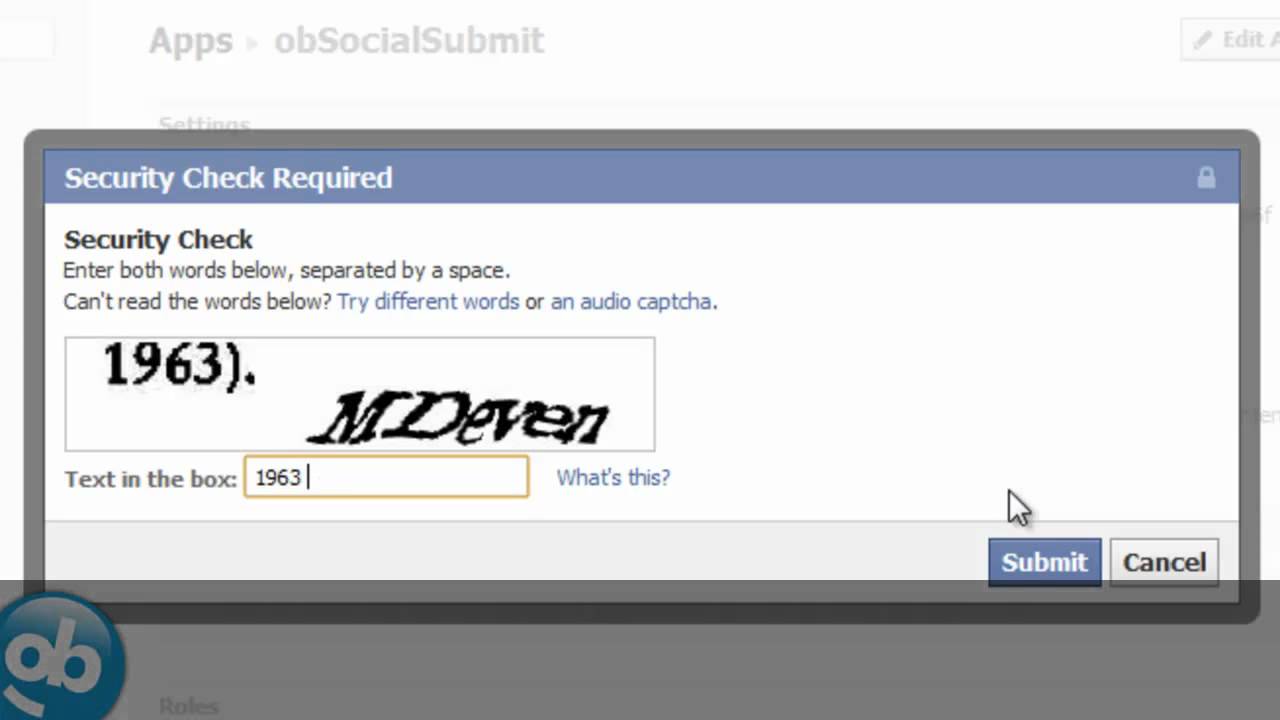The height and width of the screenshot is (720, 1280).
Task: Open the What's this? help link
Action: pos(613,477)
